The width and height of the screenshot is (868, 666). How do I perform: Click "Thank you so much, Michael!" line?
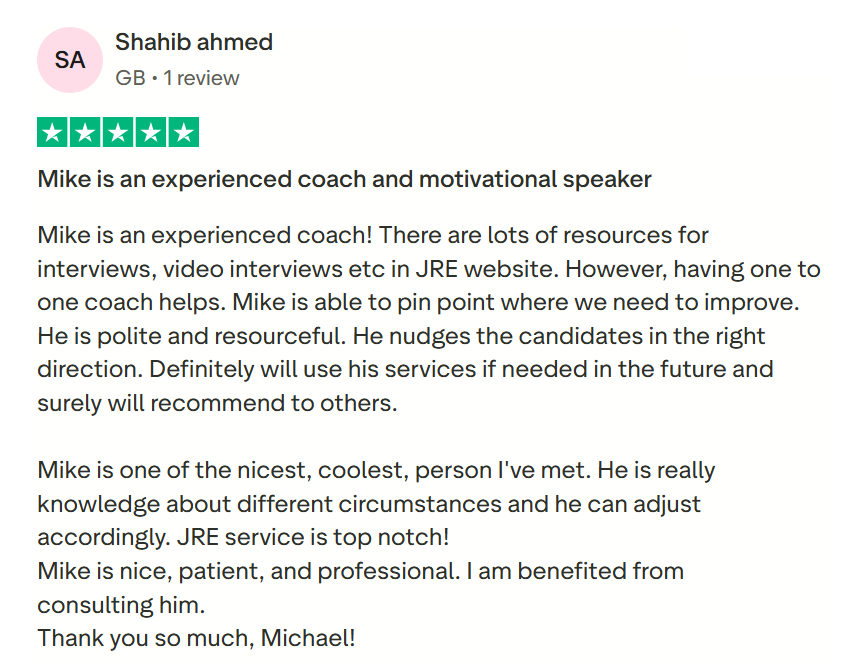[196, 638]
